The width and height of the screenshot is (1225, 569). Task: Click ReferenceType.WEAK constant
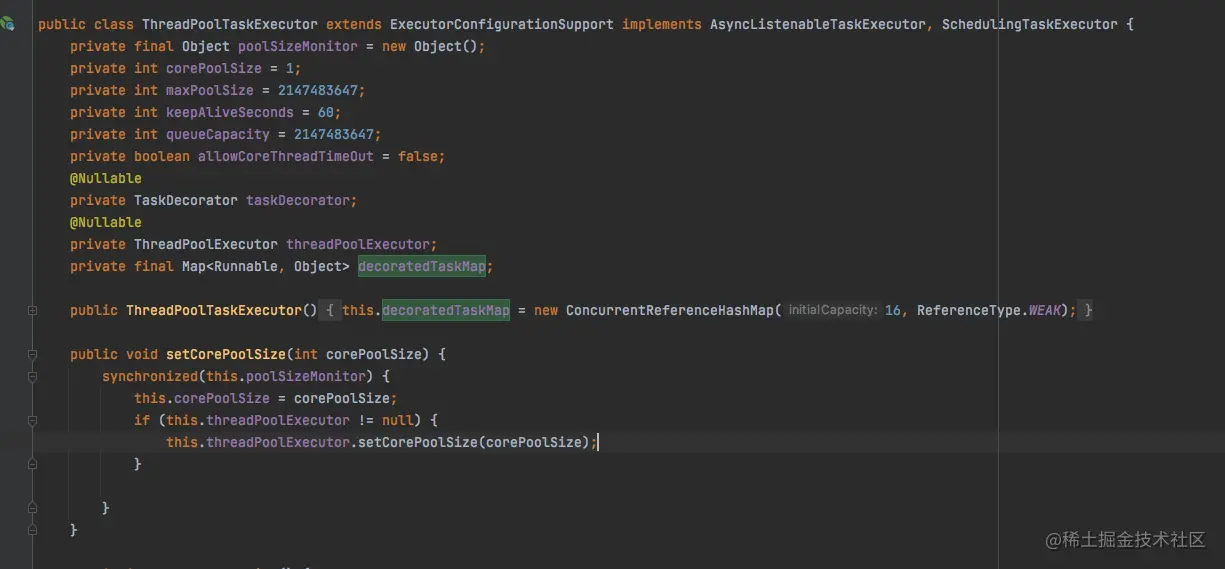[988, 311]
